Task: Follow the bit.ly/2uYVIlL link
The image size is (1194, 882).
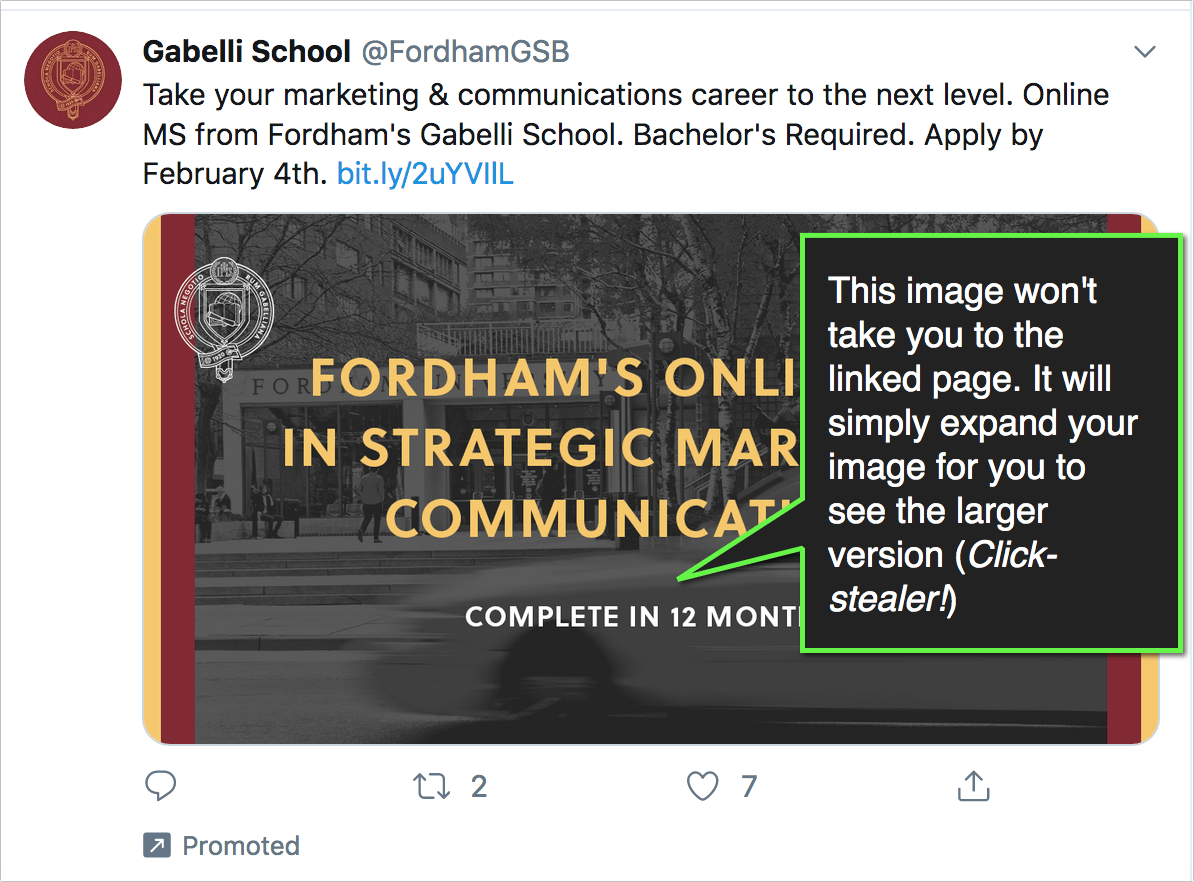Action: 425,174
